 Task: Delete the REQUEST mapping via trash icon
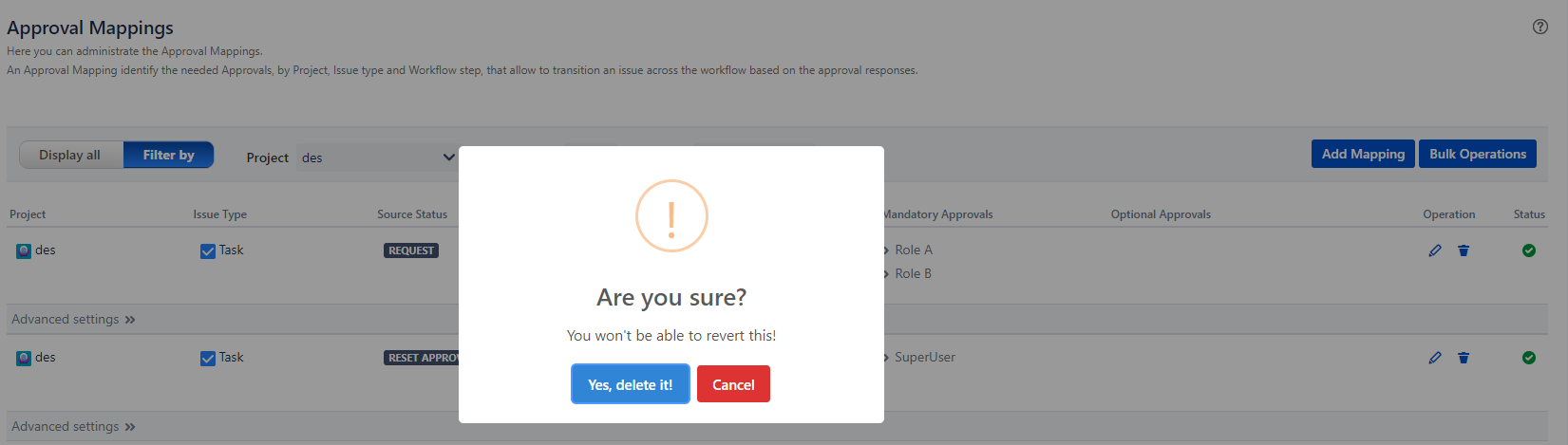1464,250
